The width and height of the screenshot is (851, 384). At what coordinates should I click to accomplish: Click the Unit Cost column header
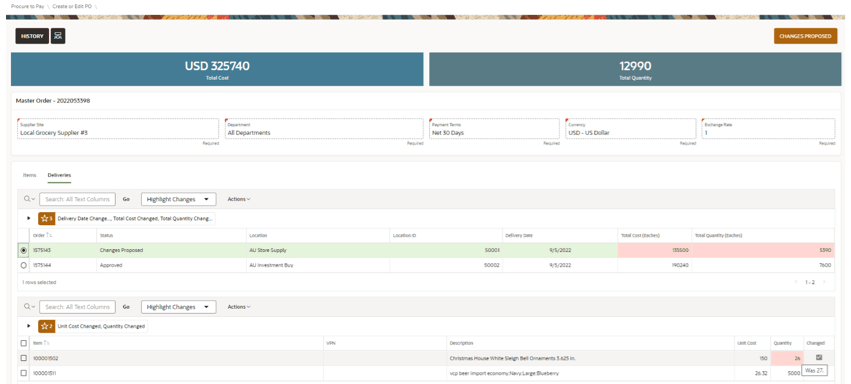click(x=752, y=343)
